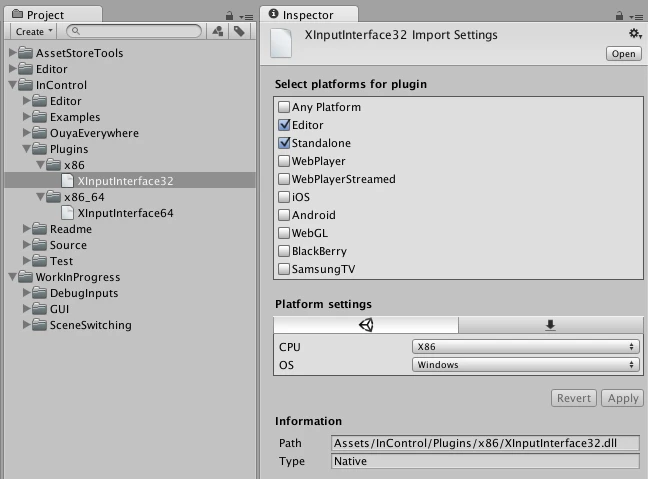Expand the Readme folder arrow
The height and width of the screenshot is (479, 648).
coord(27,229)
